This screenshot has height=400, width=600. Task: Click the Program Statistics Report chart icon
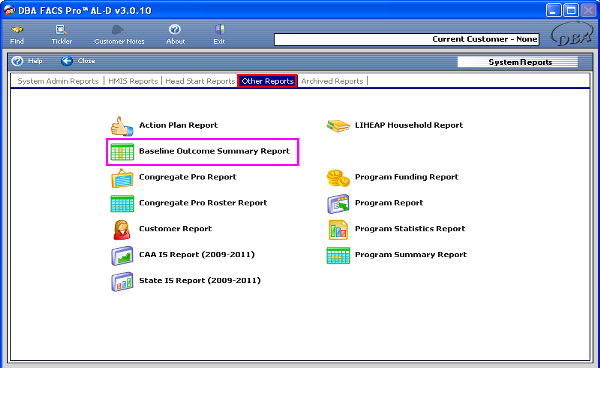337,229
